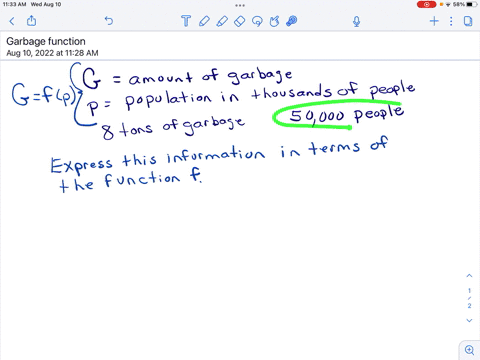The image size is (480, 360).
Task: Open the vertical three-dot more menu
Action: 451,21
